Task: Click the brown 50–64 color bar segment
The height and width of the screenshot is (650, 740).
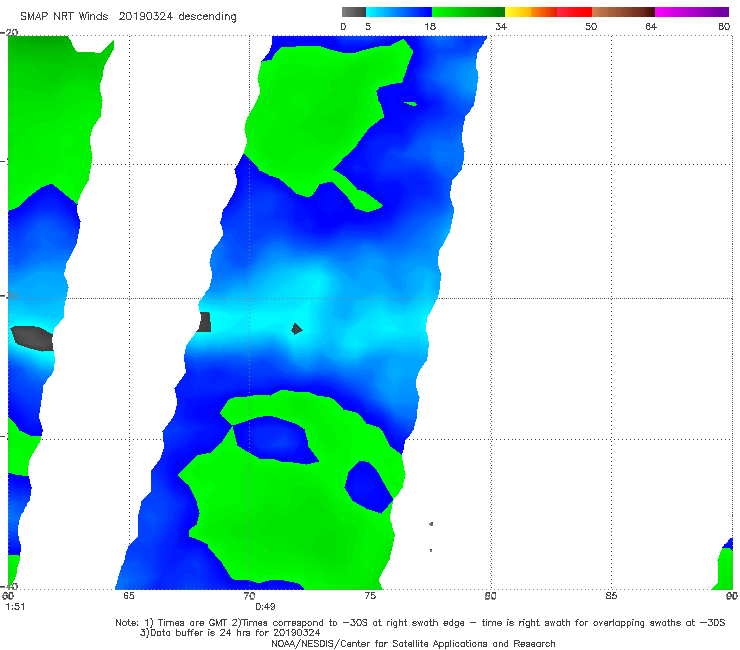Action: (623, 12)
